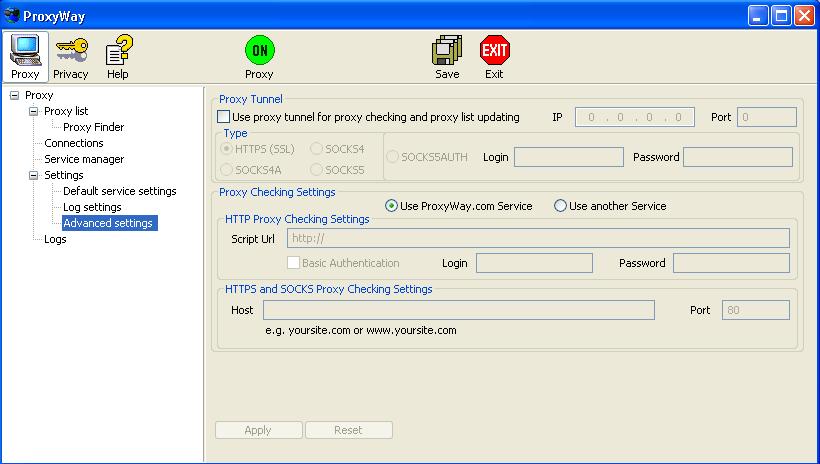The height and width of the screenshot is (464, 820).
Task: Open Logs tree item
Action: [x=55, y=239]
